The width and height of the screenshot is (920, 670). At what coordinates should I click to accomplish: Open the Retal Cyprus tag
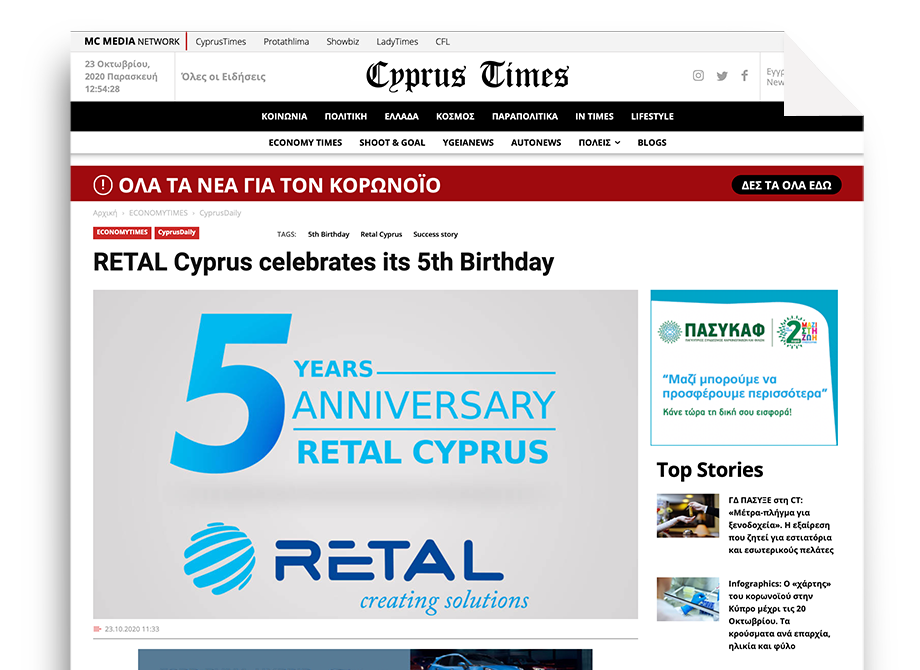(x=381, y=234)
